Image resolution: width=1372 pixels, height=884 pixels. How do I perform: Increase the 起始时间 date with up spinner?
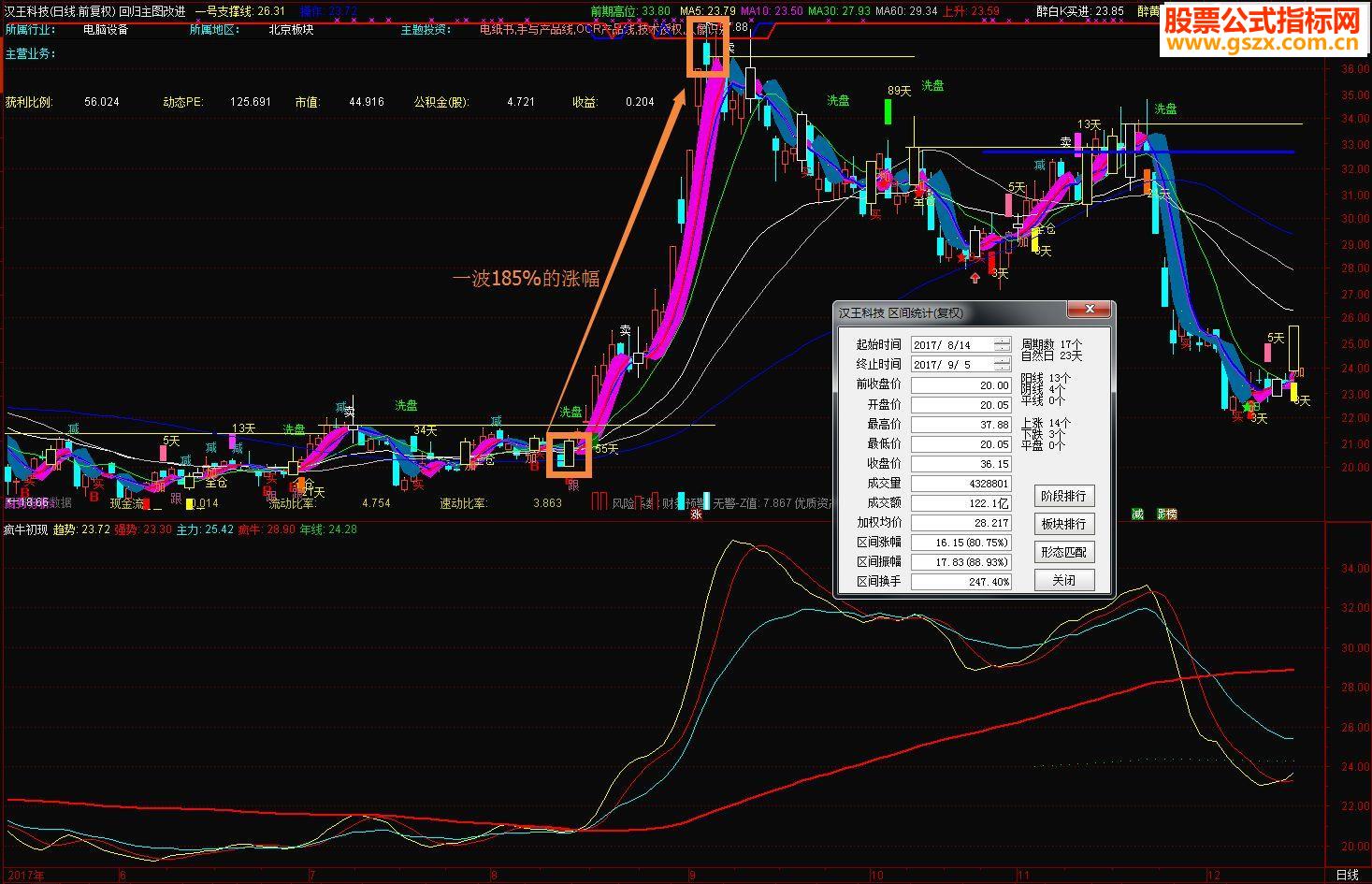click(1003, 341)
